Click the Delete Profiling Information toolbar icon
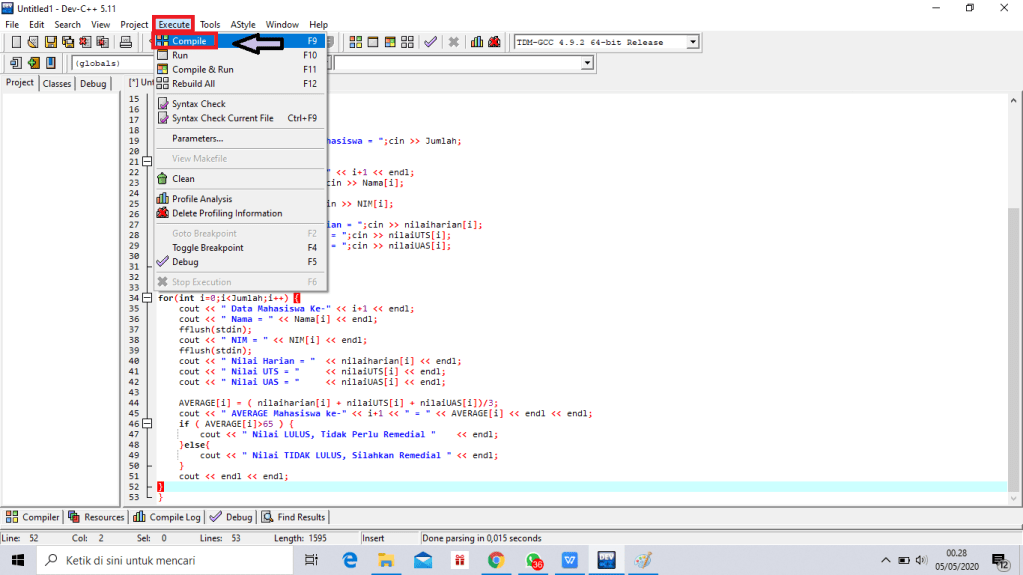The image size is (1023, 575). click(x=494, y=42)
